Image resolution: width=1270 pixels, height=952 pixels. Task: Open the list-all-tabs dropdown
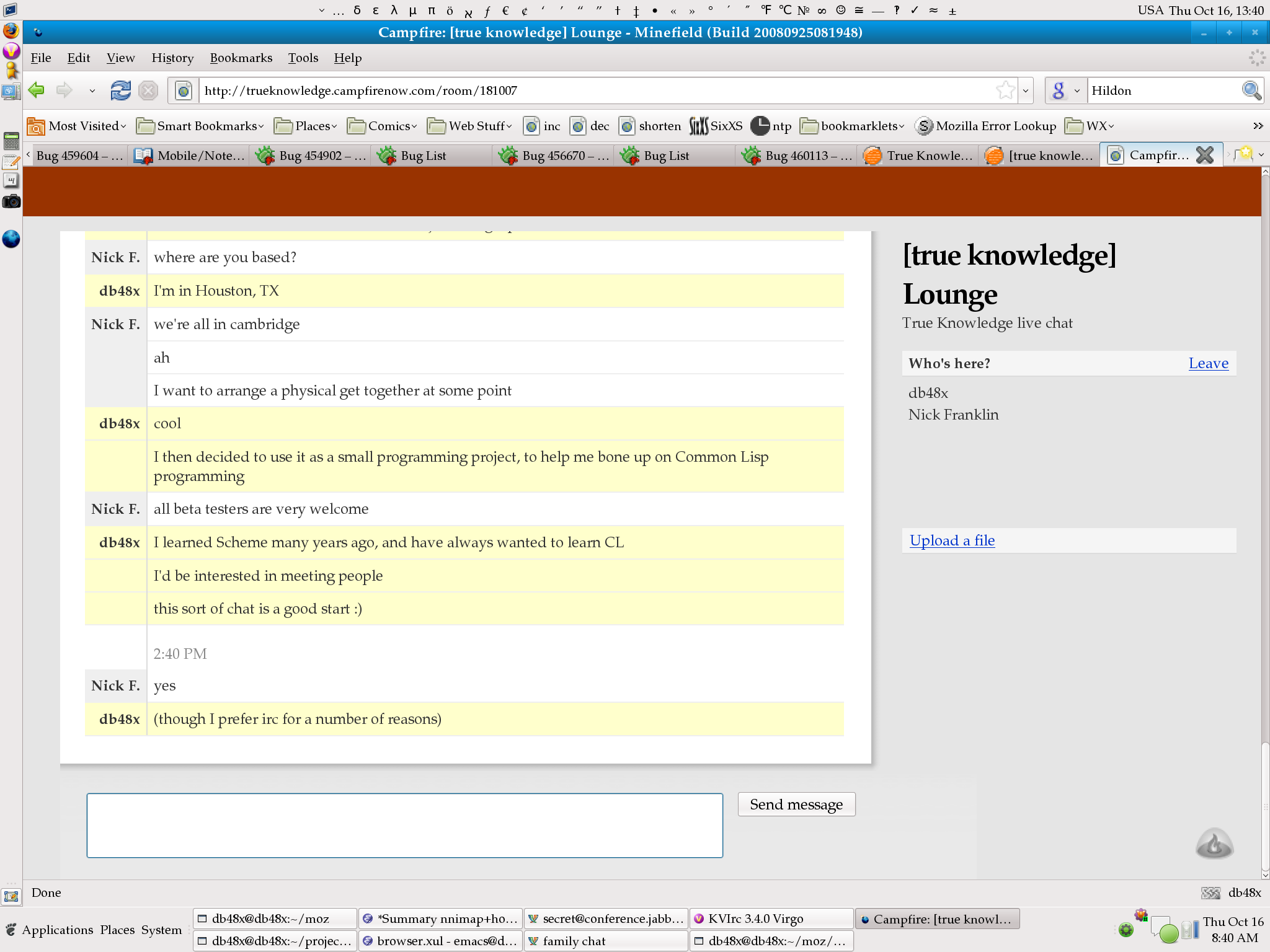(1261, 155)
